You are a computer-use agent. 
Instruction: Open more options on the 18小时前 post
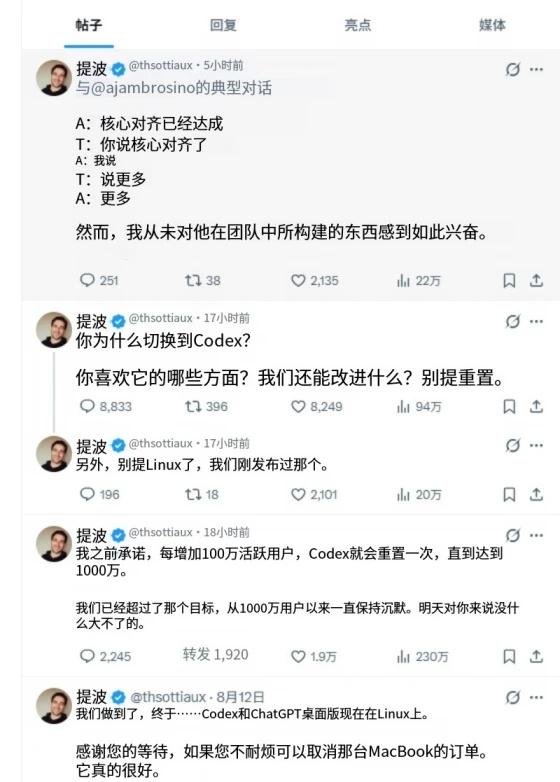pyautogui.click(x=537, y=536)
